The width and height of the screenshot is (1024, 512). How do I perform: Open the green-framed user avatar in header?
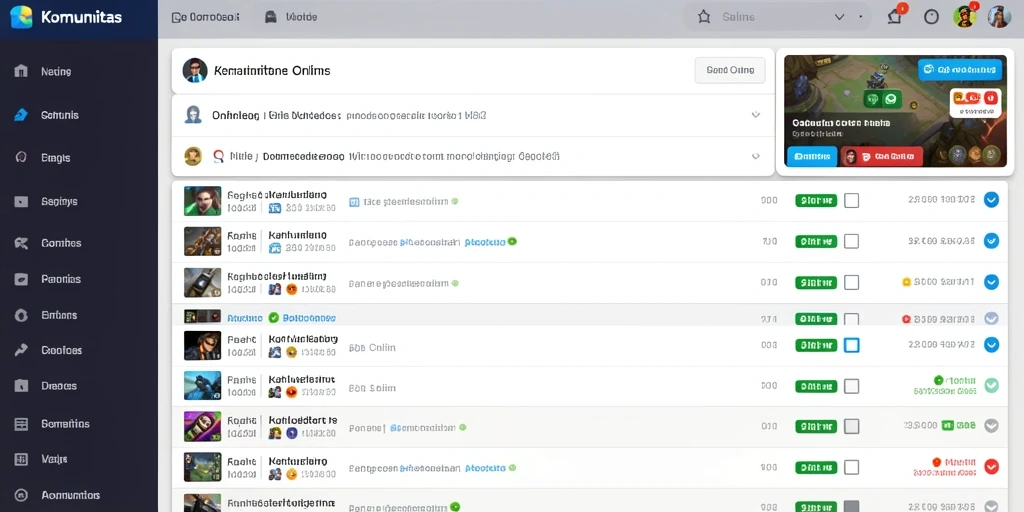point(965,16)
